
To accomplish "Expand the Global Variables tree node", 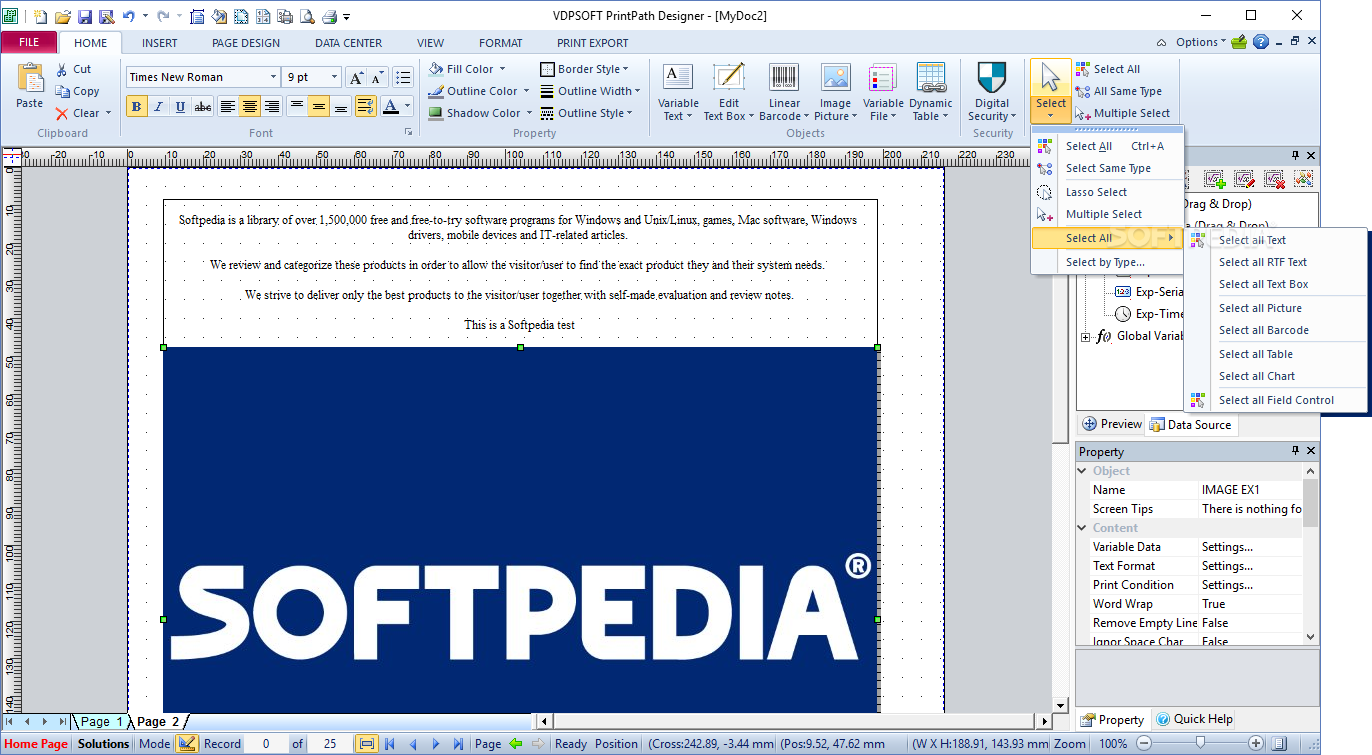I will pos(1086,337).
